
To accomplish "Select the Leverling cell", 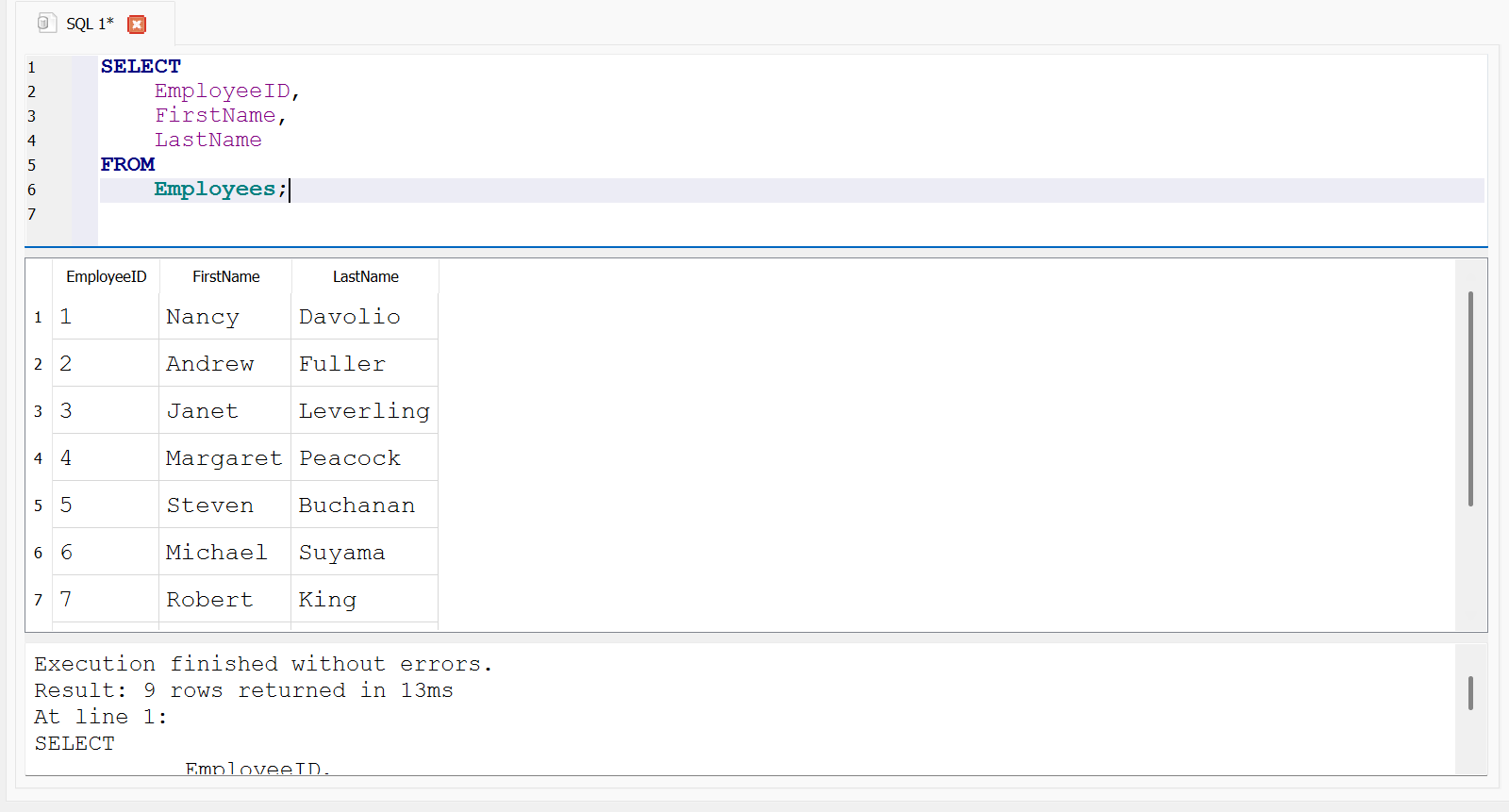I will (x=364, y=411).
